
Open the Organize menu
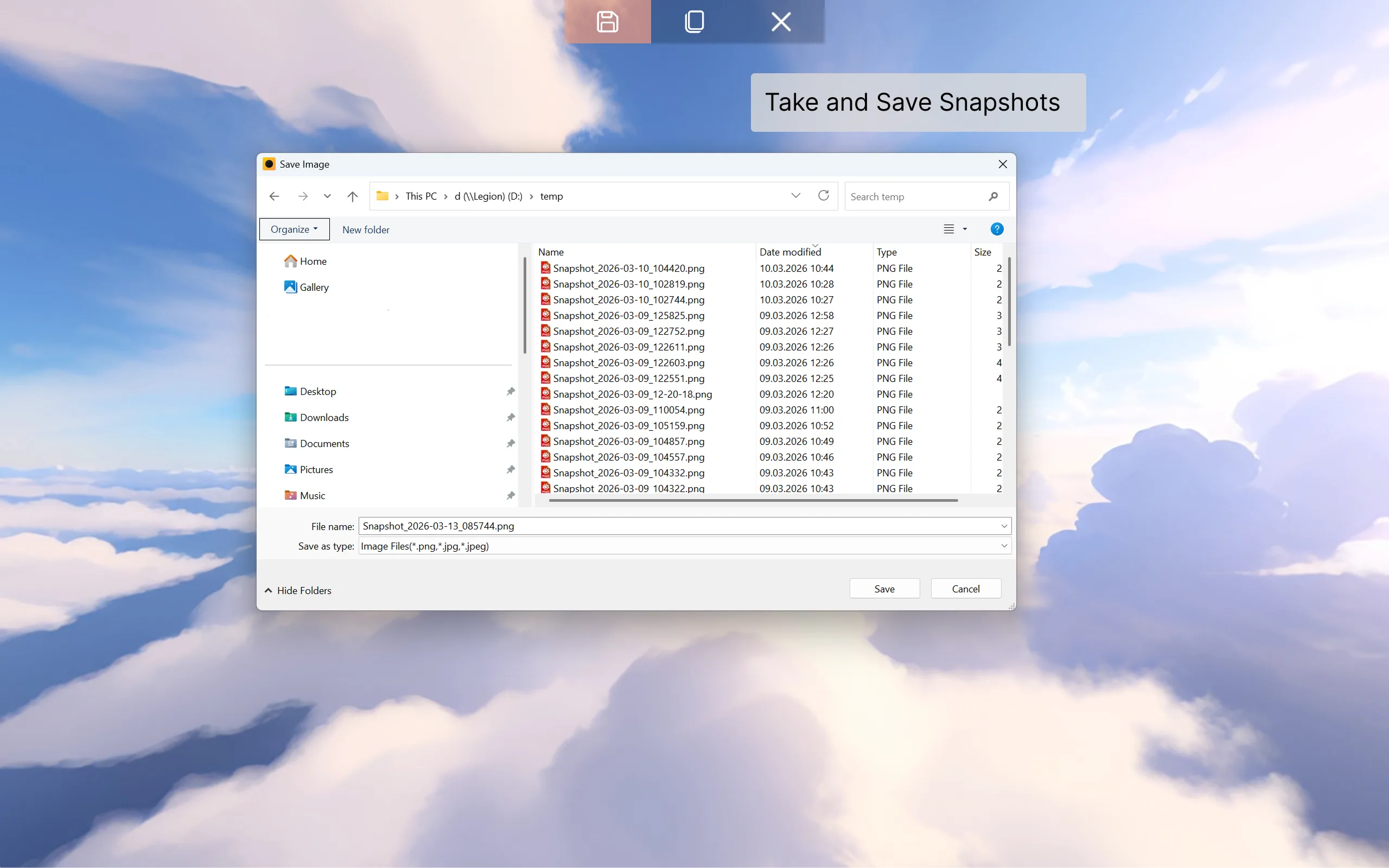click(295, 229)
